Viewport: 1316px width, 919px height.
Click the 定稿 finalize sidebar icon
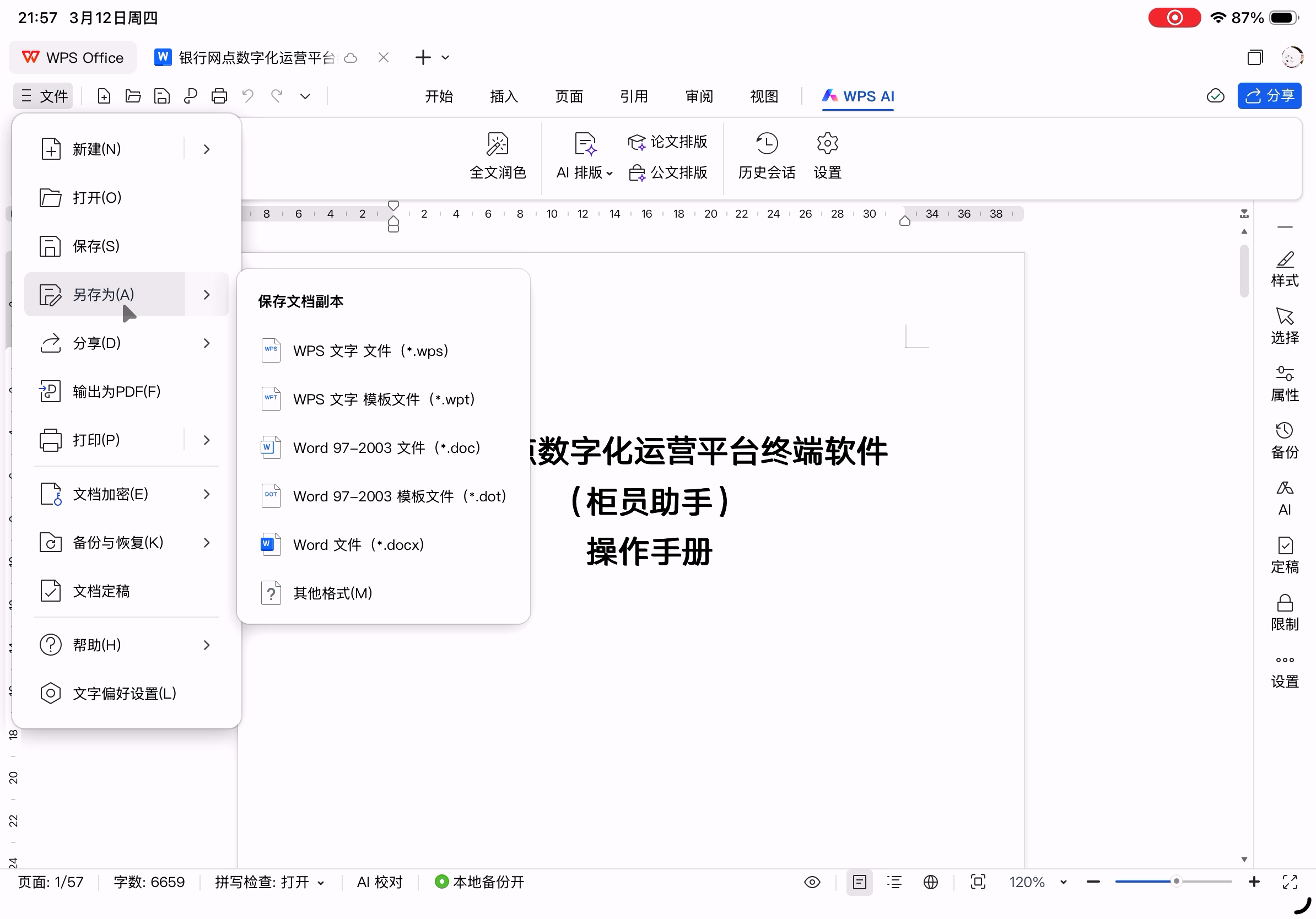coord(1284,555)
